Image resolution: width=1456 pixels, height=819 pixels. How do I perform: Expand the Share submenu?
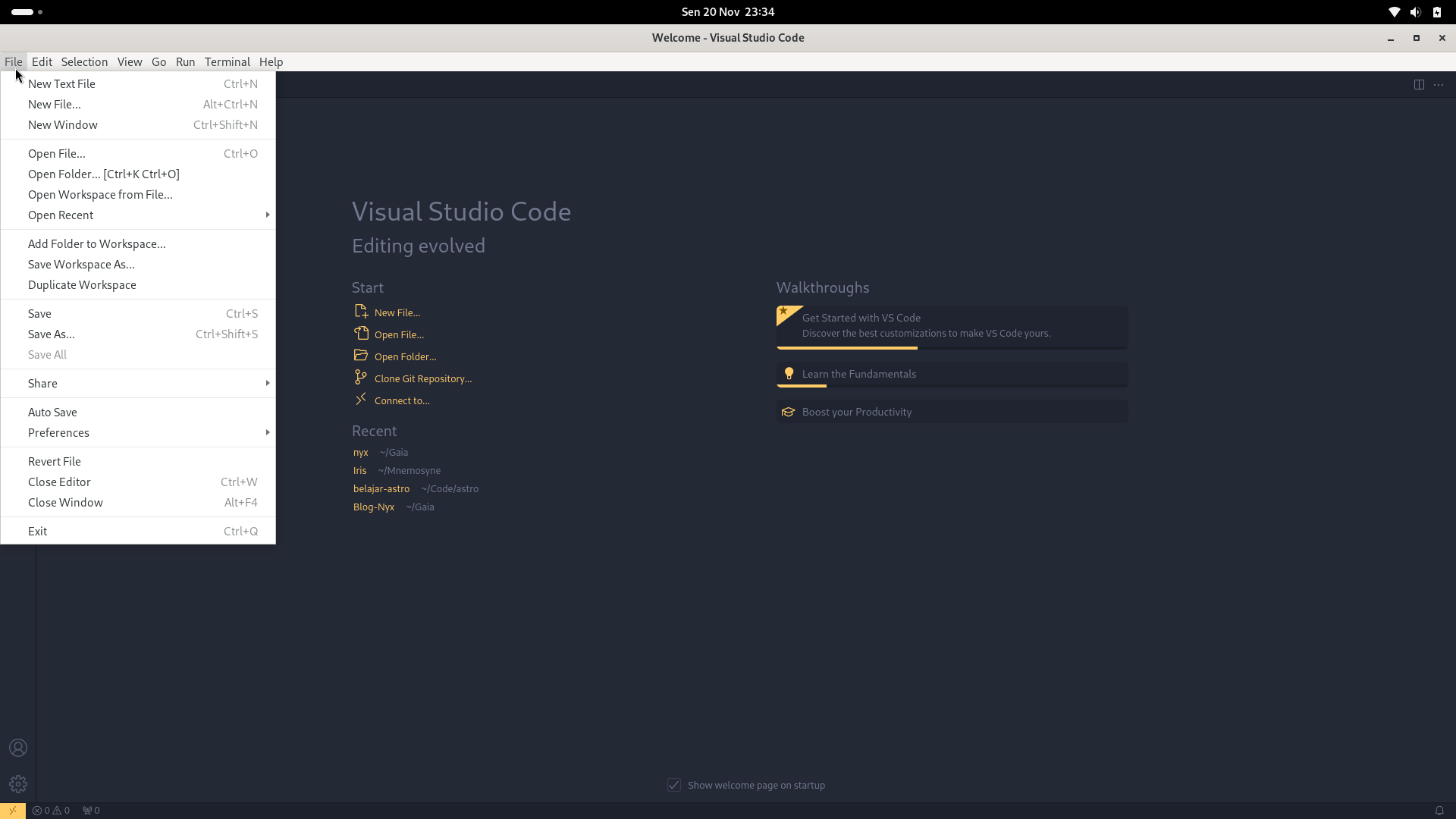[x=138, y=383]
